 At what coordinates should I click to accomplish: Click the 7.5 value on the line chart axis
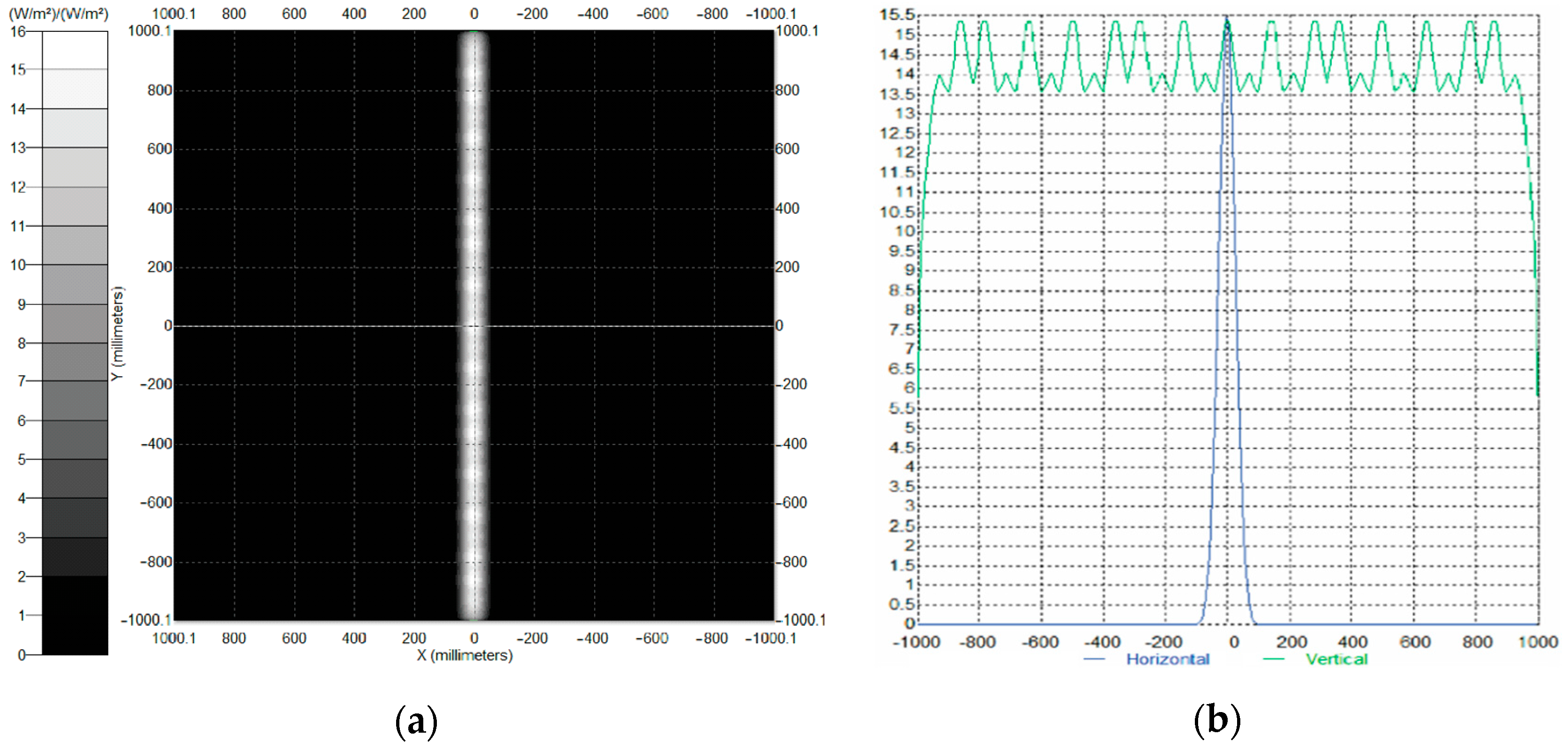click(x=901, y=330)
